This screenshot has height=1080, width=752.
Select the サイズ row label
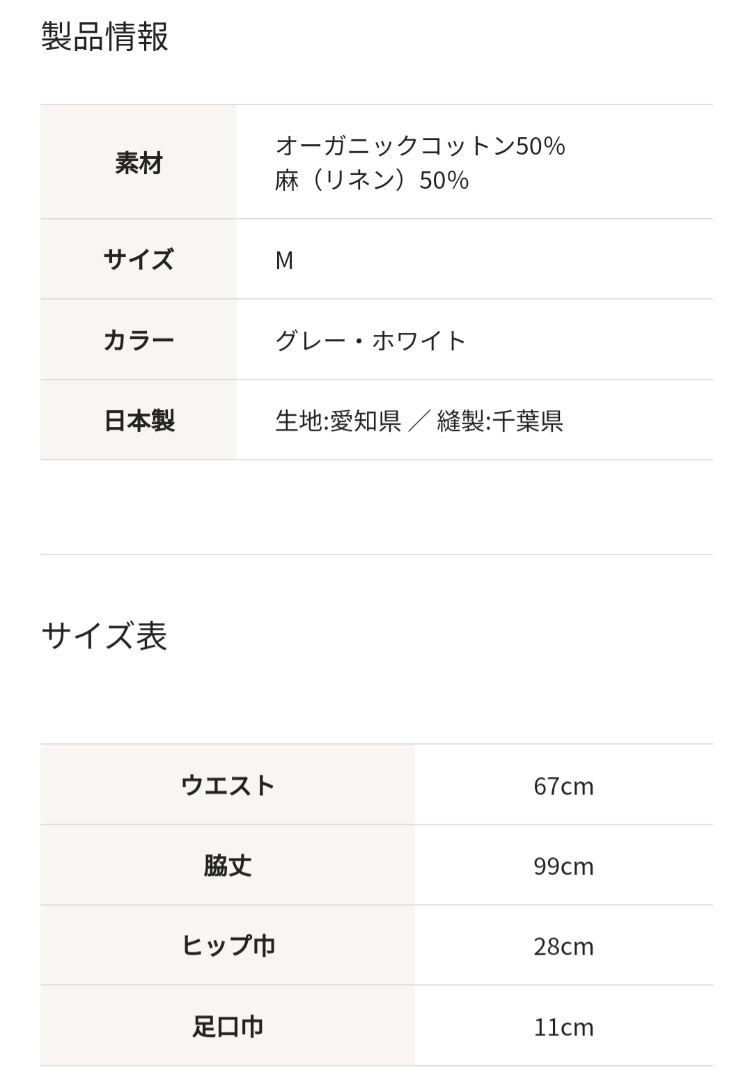tap(138, 260)
